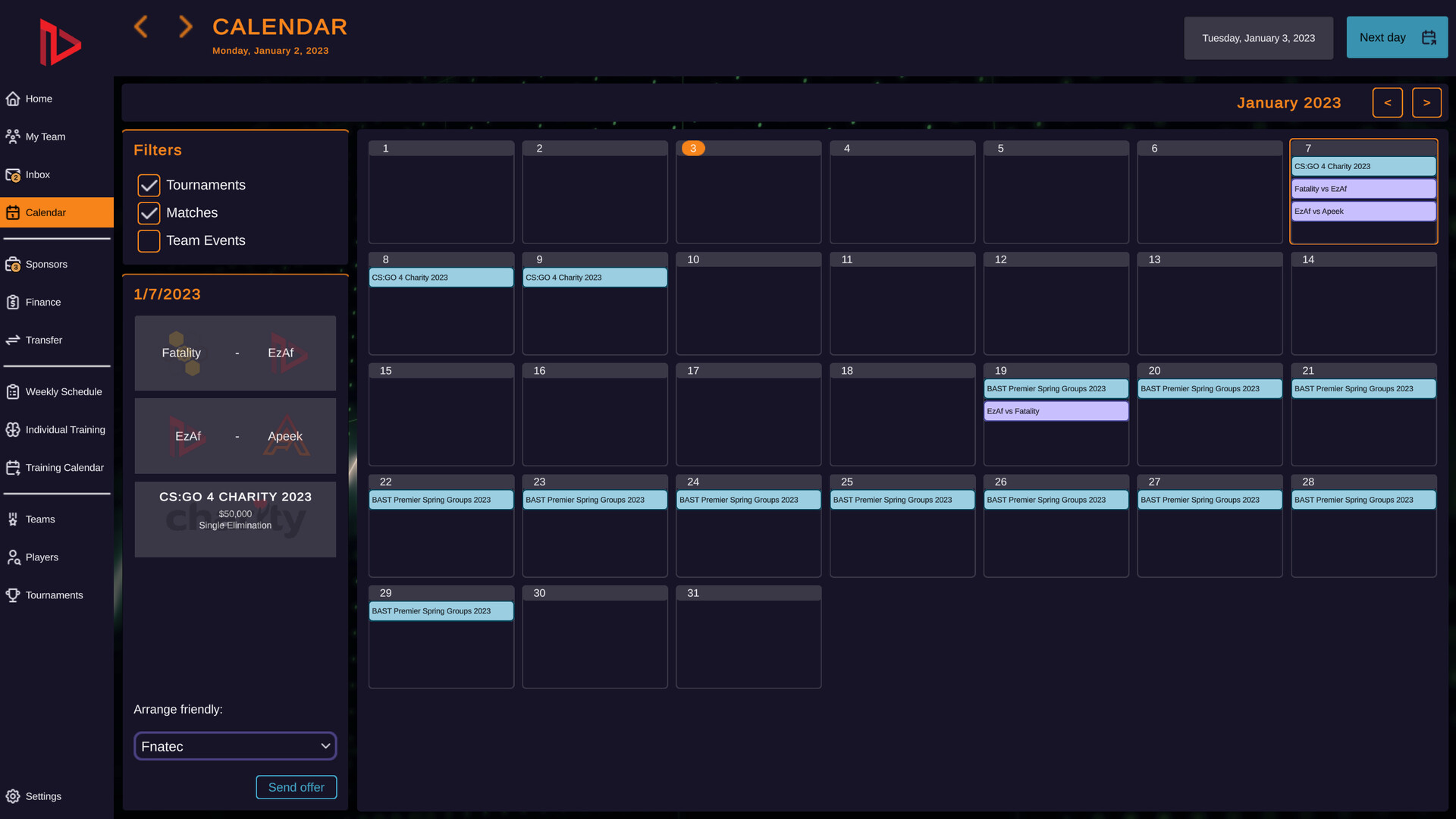This screenshot has height=819, width=1456.
Task: Open the Training Calendar
Action: 64,467
